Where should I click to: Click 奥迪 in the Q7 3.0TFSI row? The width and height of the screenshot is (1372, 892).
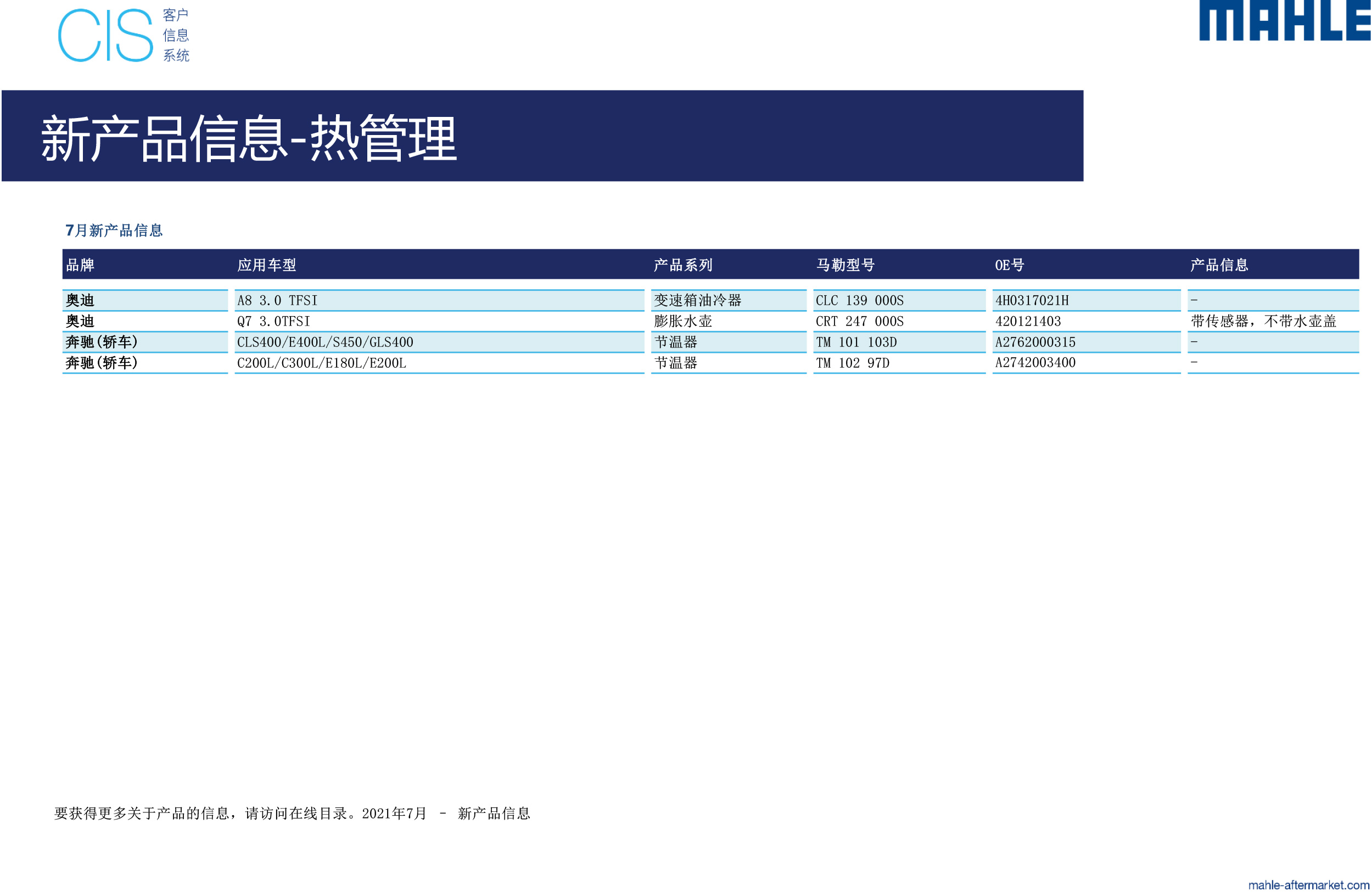(x=145, y=321)
